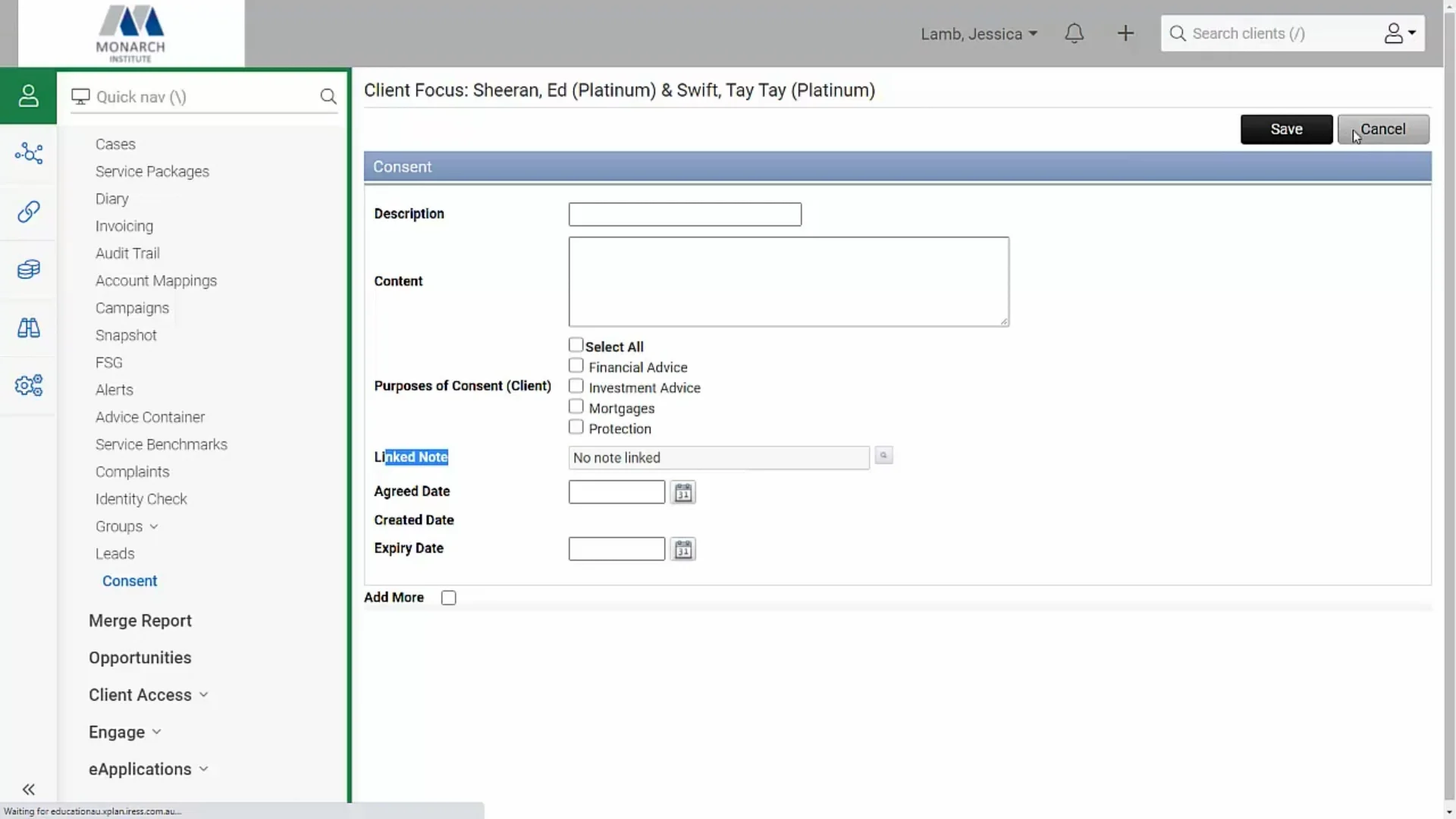Open Agreed Date calendar picker
Screen dimensions: 1456x819
pos(683,493)
